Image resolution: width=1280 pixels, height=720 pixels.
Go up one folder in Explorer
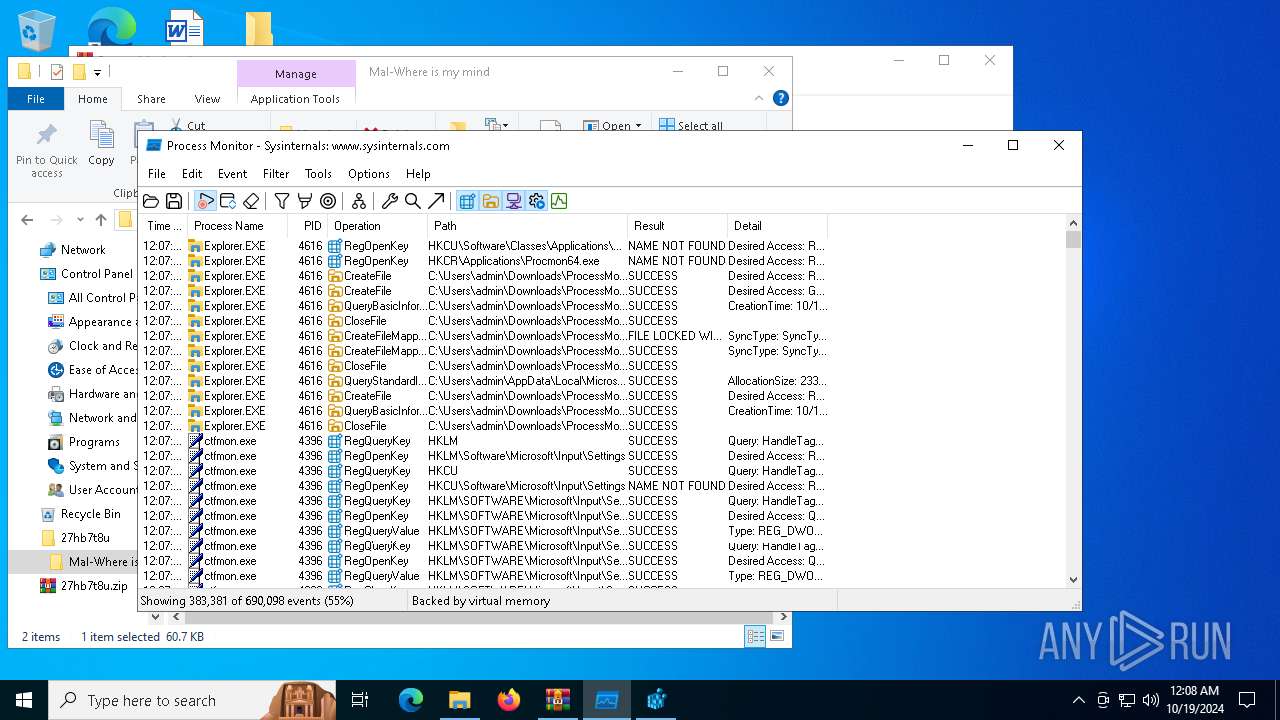click(x=101, y=220)
